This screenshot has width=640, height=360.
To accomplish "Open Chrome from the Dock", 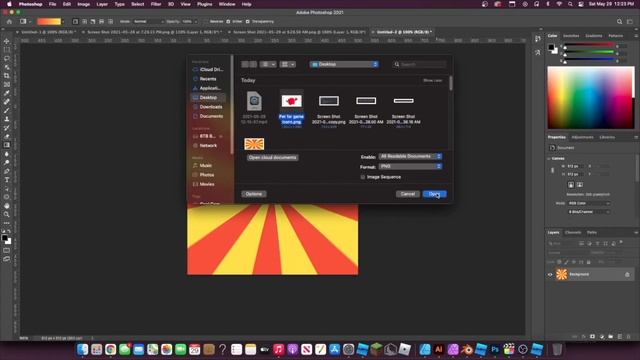I will point(110,349).
